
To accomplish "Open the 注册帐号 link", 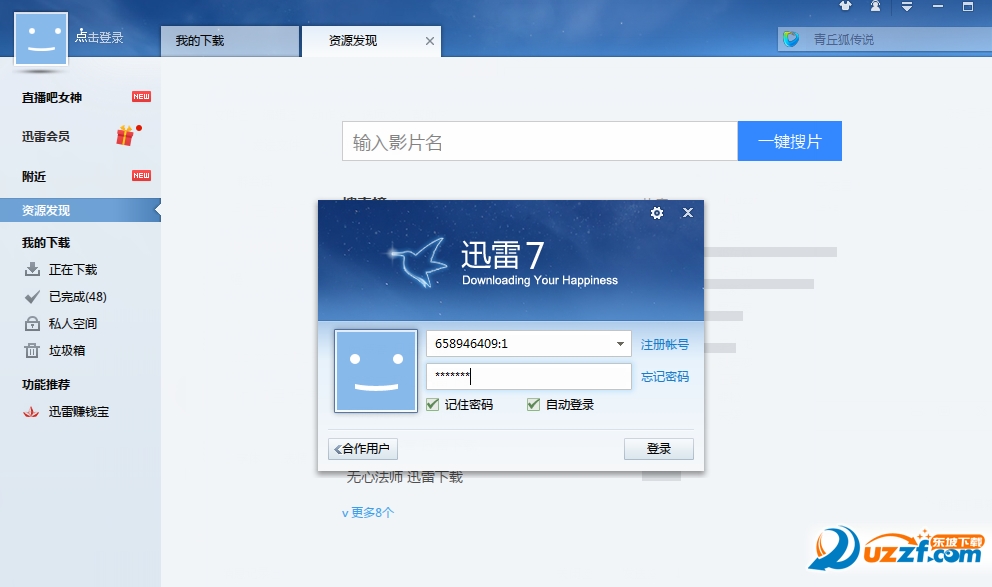I will (665, 345).
